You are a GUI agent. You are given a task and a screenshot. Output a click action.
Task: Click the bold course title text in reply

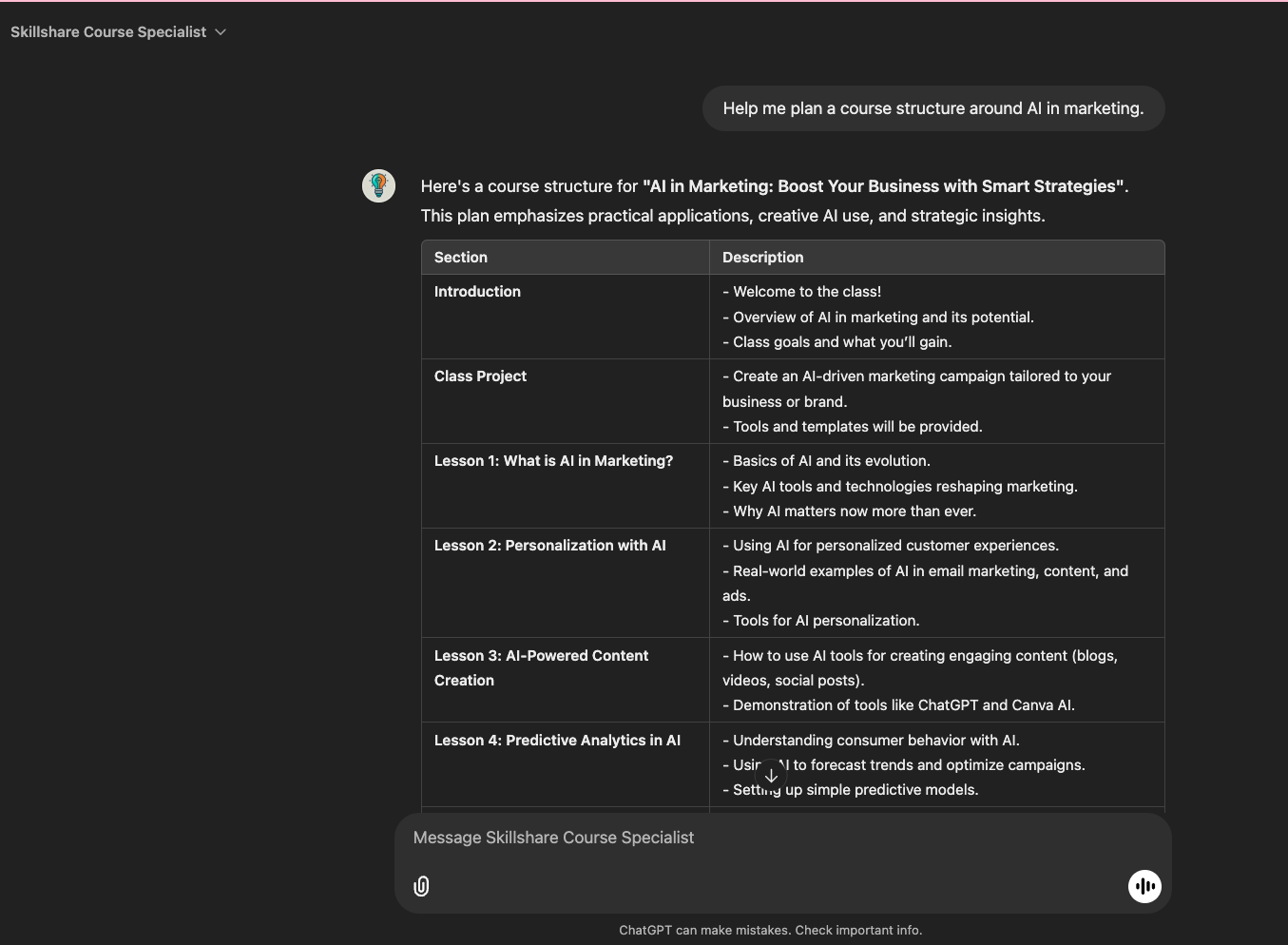click(x=883, y=186)
